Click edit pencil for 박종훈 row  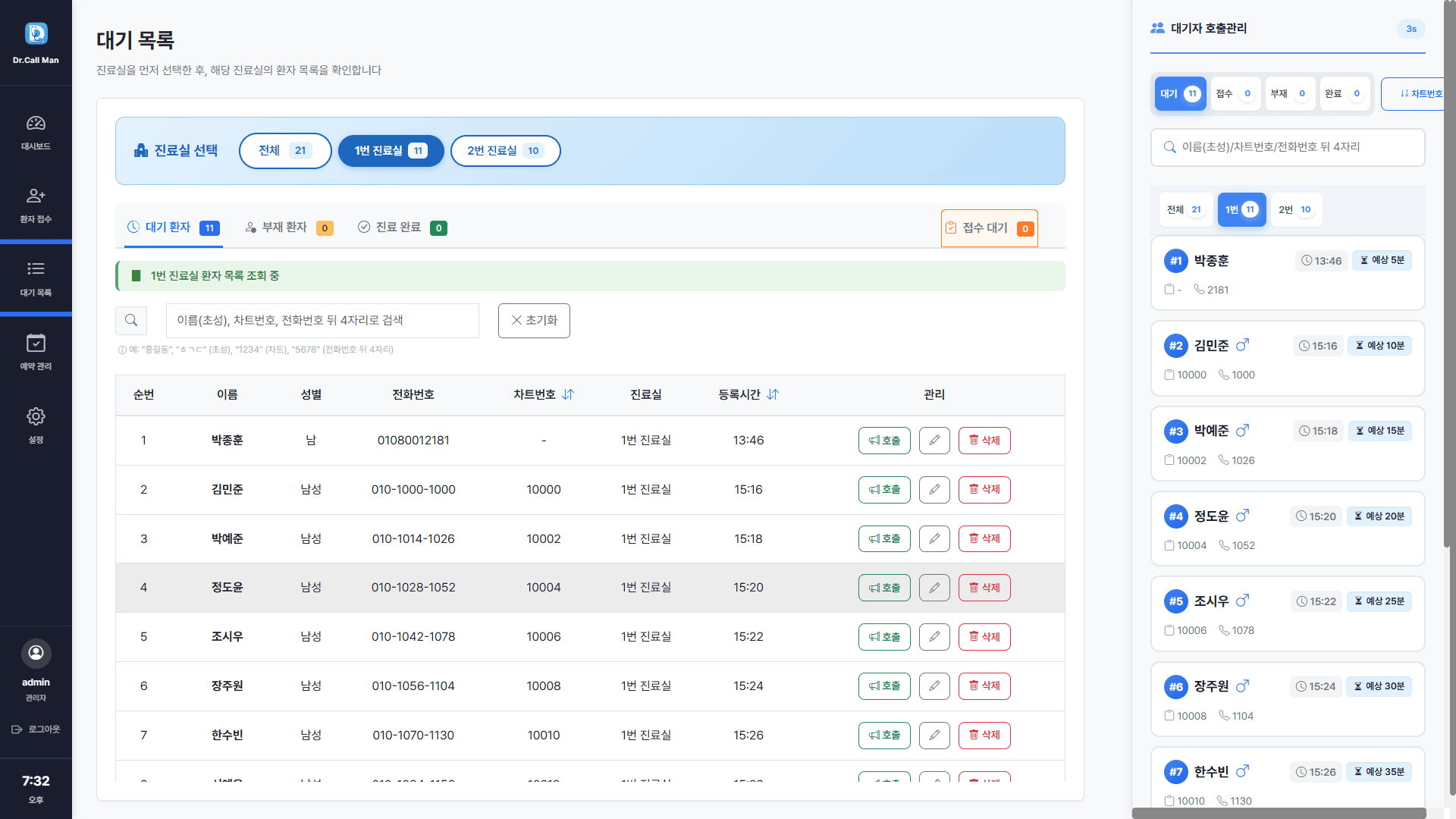click(934, 441)
